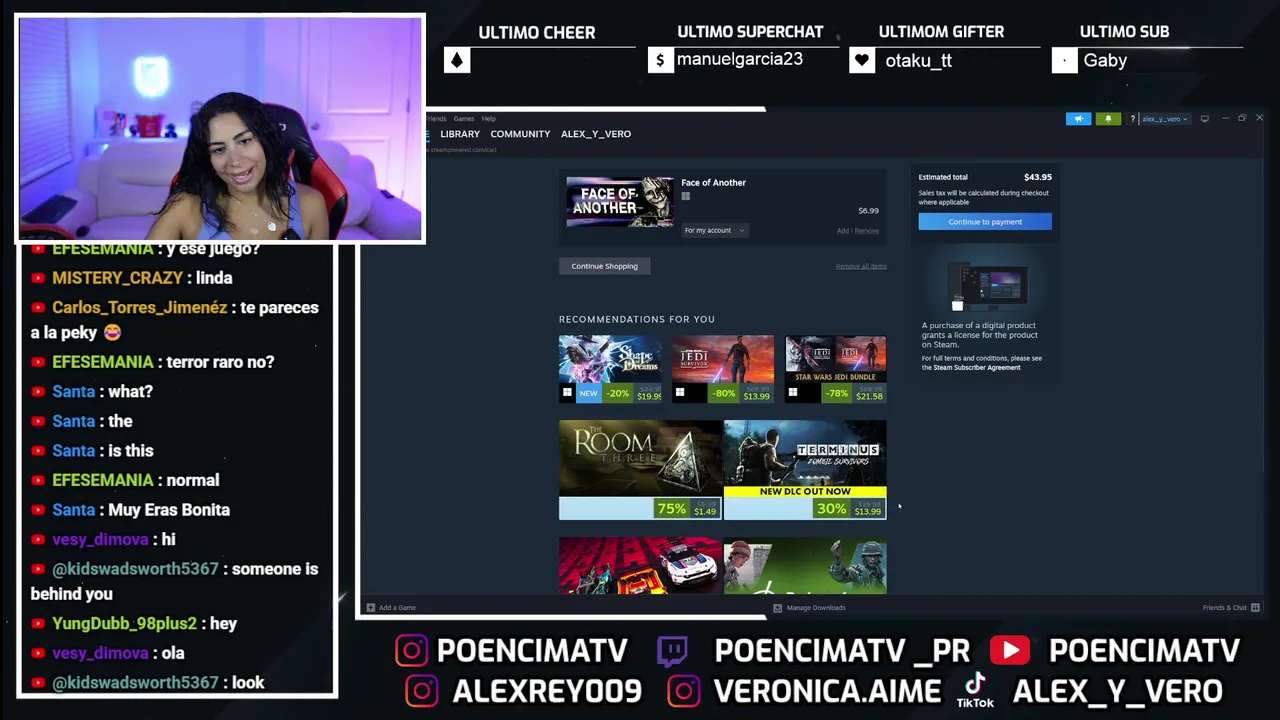Expand the 'For my account' dropdown
The width and height of the screenshot is (1280, 720).
(x=714, y=231)
